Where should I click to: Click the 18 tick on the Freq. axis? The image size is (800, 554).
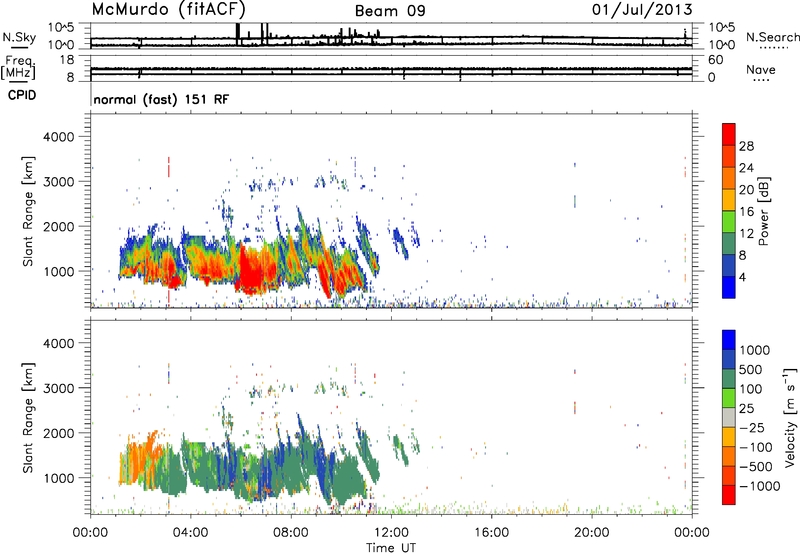tap(67, 60)
